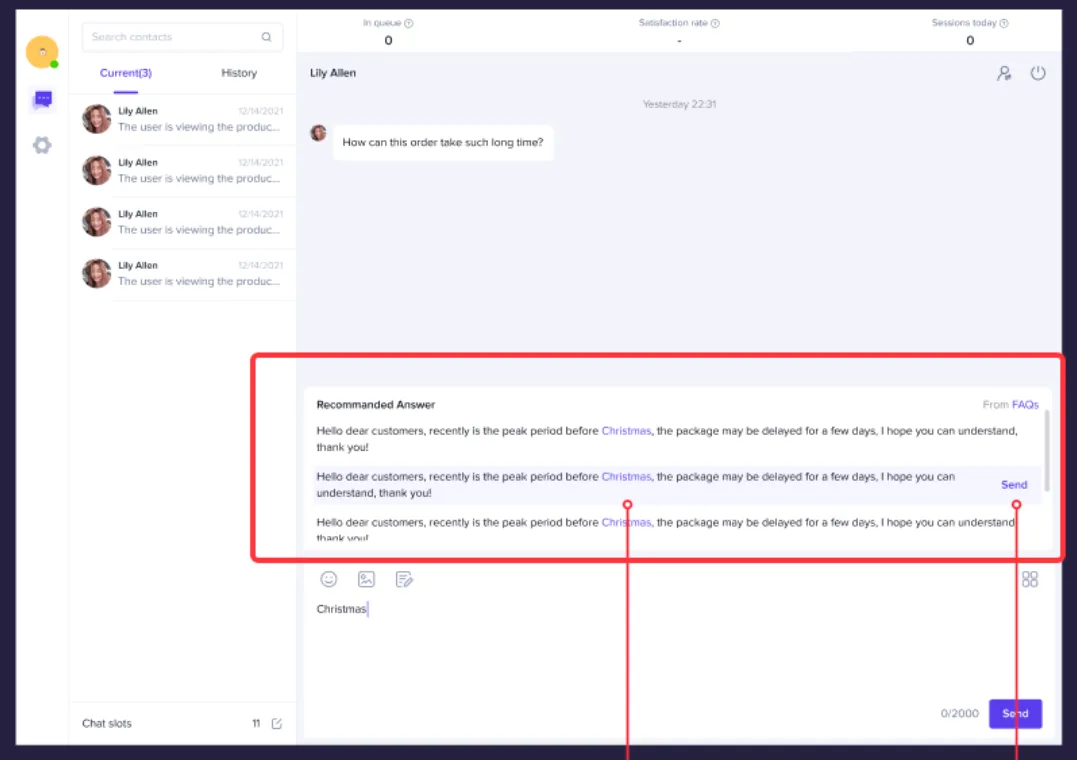Transfer chat using the person icon
This screenshot has height=760, width=1077.
coord(1004,73)
